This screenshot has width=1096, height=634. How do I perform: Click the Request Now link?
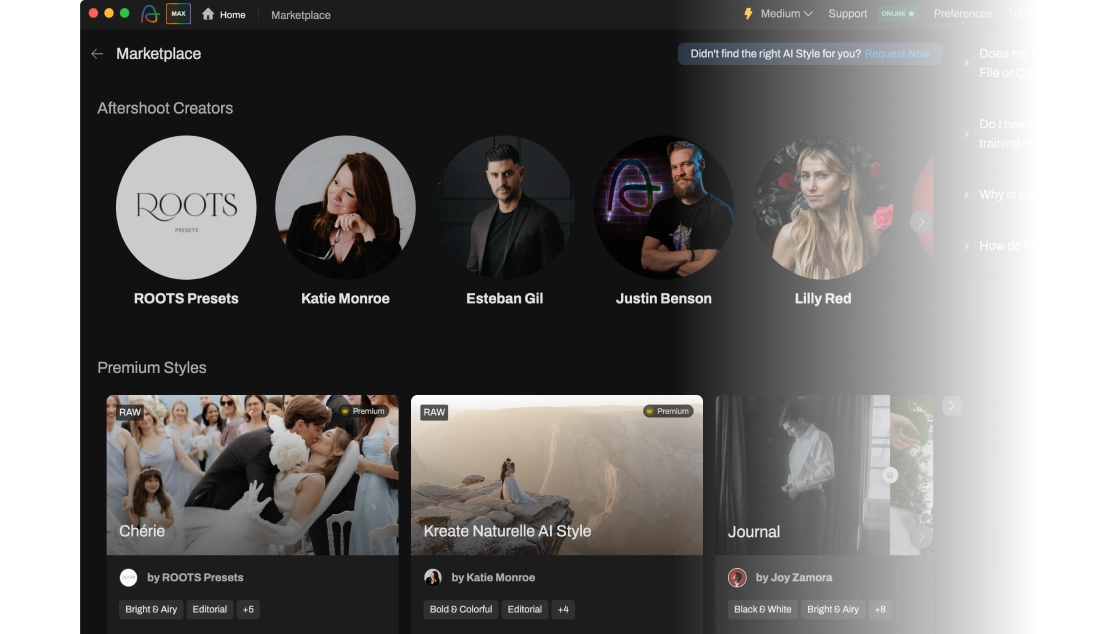click(x=897, y=54)
